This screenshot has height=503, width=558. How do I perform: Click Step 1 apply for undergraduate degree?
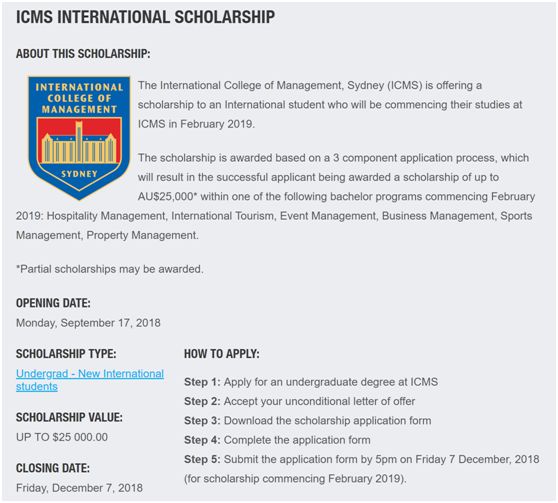(311, 382)
